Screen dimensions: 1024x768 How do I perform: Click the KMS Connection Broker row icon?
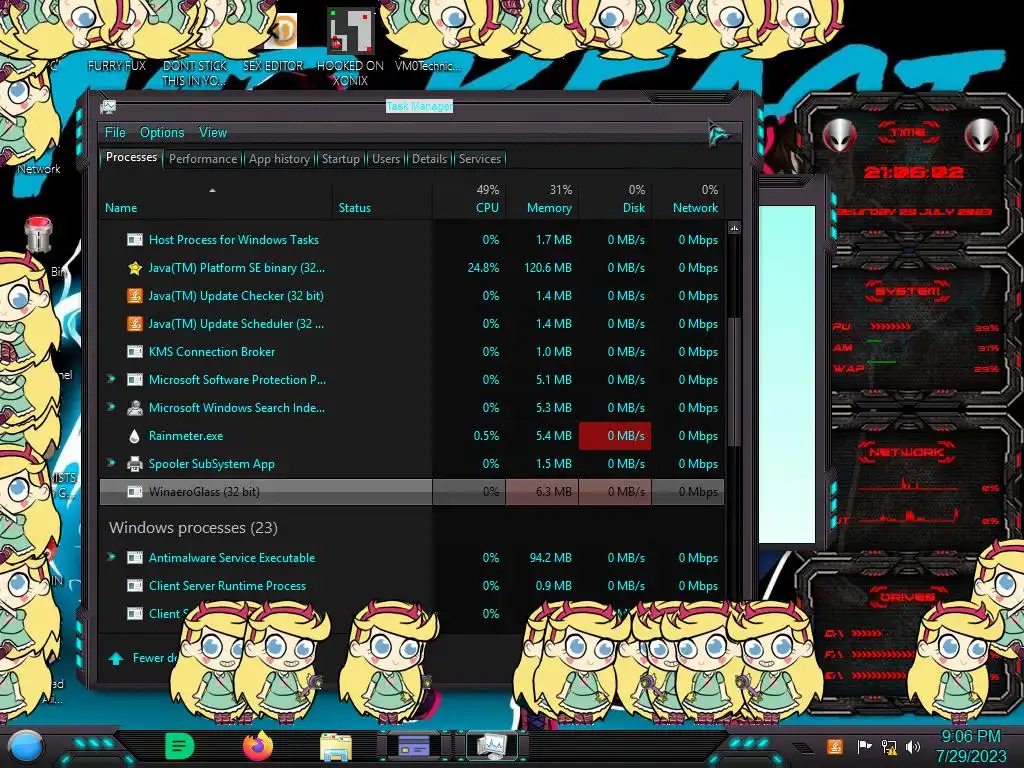coord(135,352)
